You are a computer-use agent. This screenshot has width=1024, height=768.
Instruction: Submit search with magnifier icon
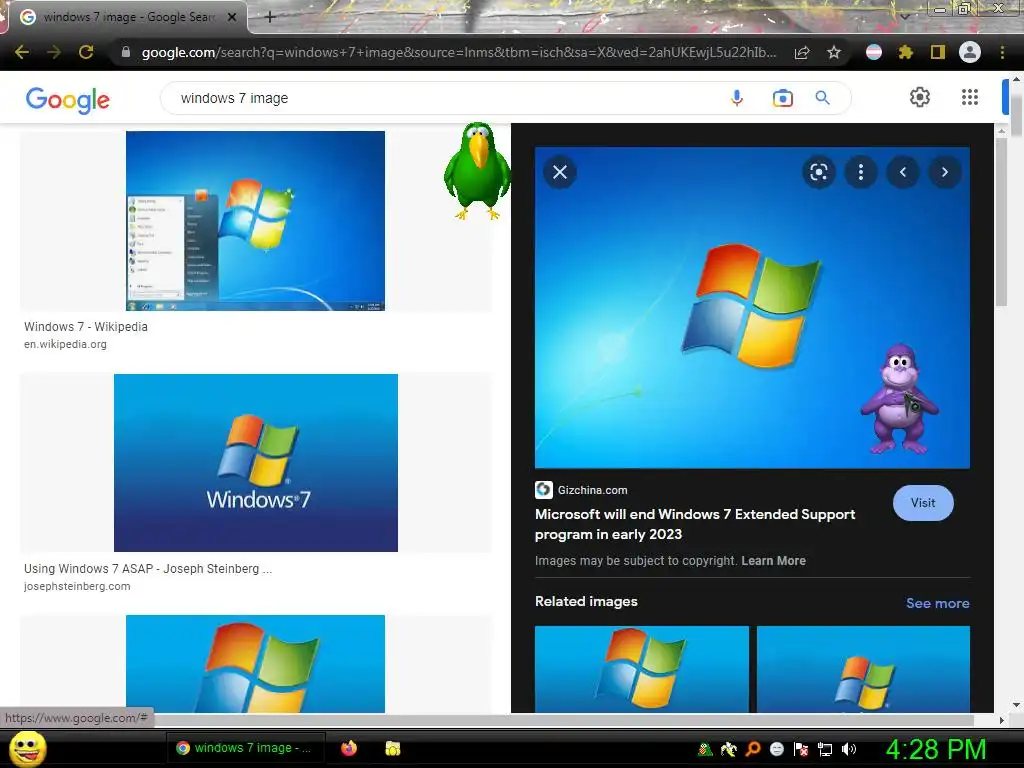[x=822, y=98]
